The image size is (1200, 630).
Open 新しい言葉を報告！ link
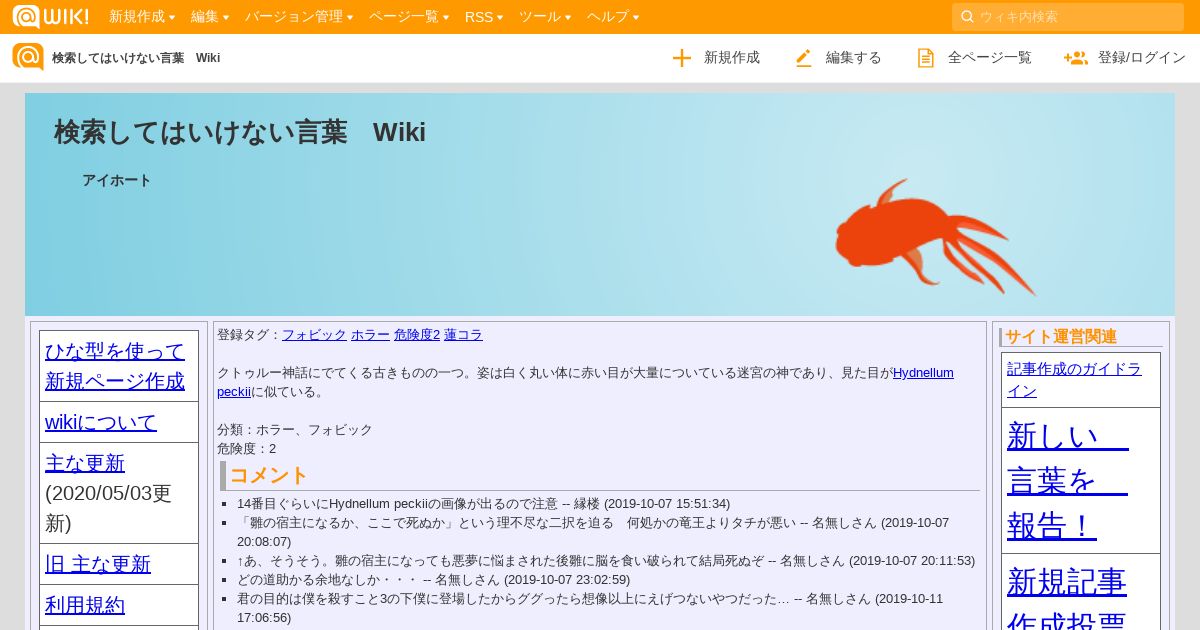click(1068, 480)
